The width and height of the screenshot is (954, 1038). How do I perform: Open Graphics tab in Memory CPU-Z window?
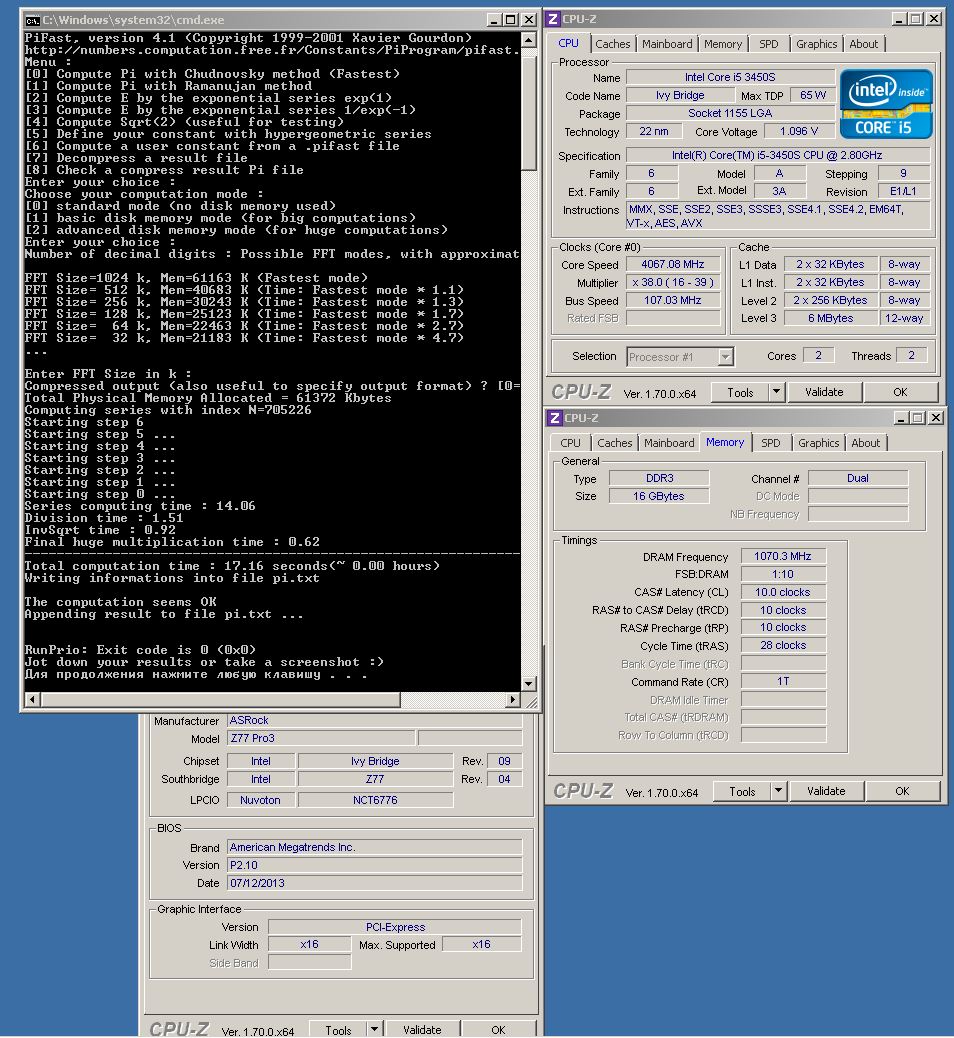tap(818, 443)
